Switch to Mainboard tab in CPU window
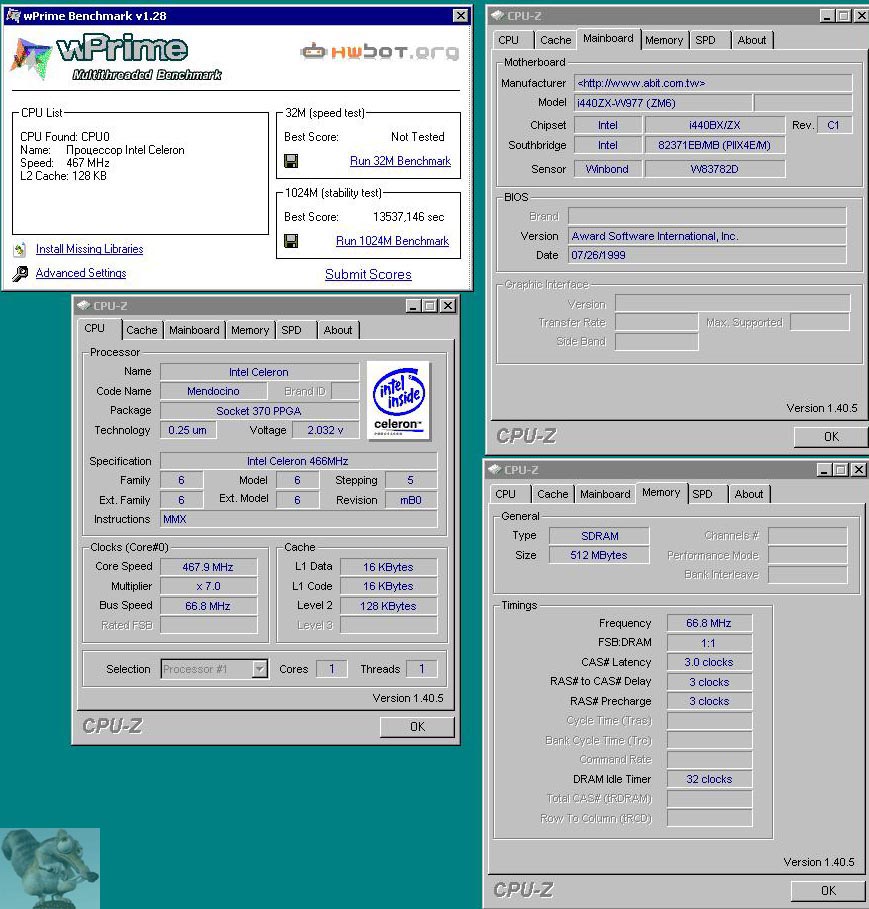Image resolution: width=869 pixels, height=909 pixels. (194, 330)
